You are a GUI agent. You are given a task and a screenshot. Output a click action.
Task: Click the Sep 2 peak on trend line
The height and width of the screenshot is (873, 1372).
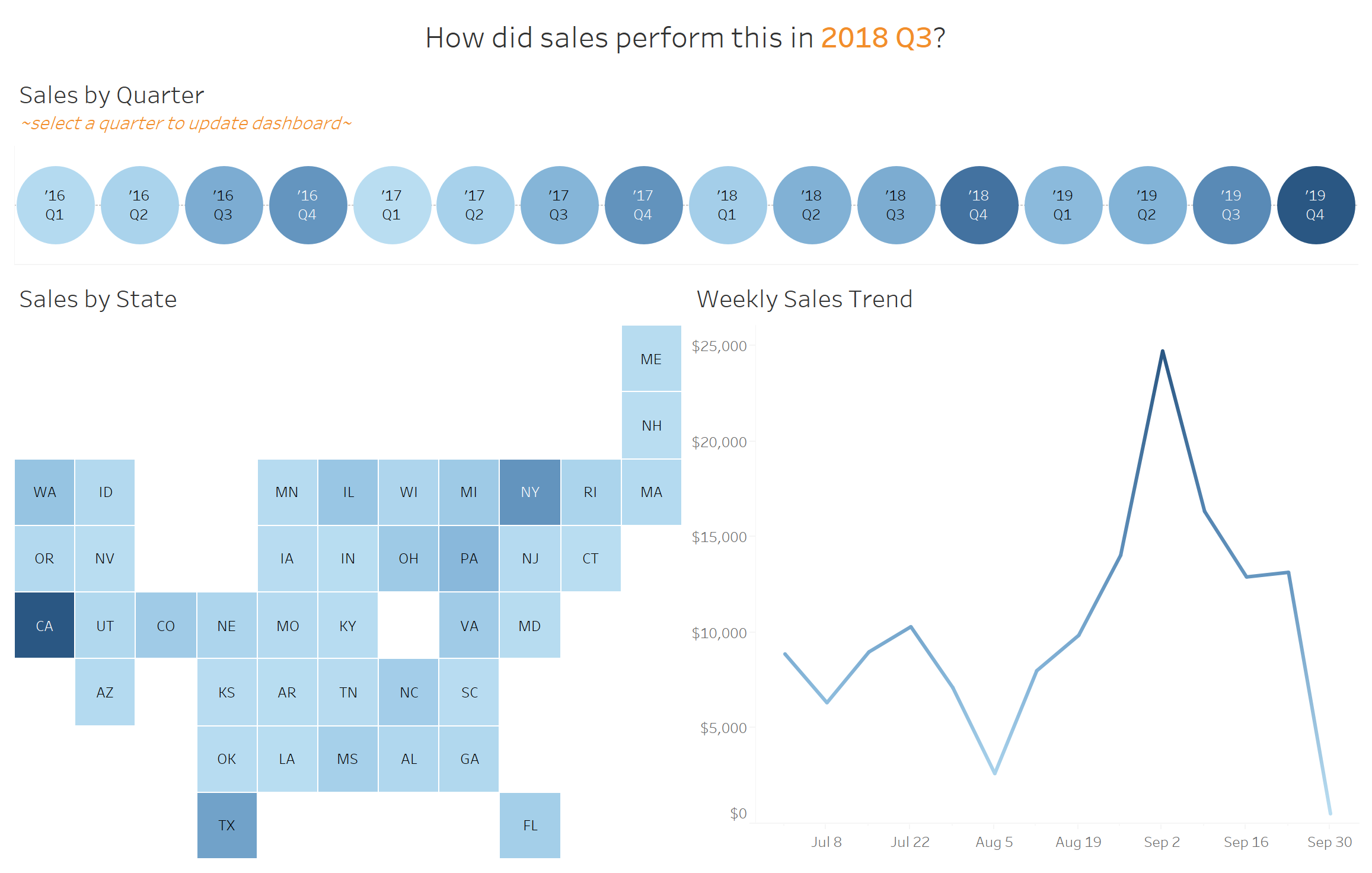(x=1163, y=351)
